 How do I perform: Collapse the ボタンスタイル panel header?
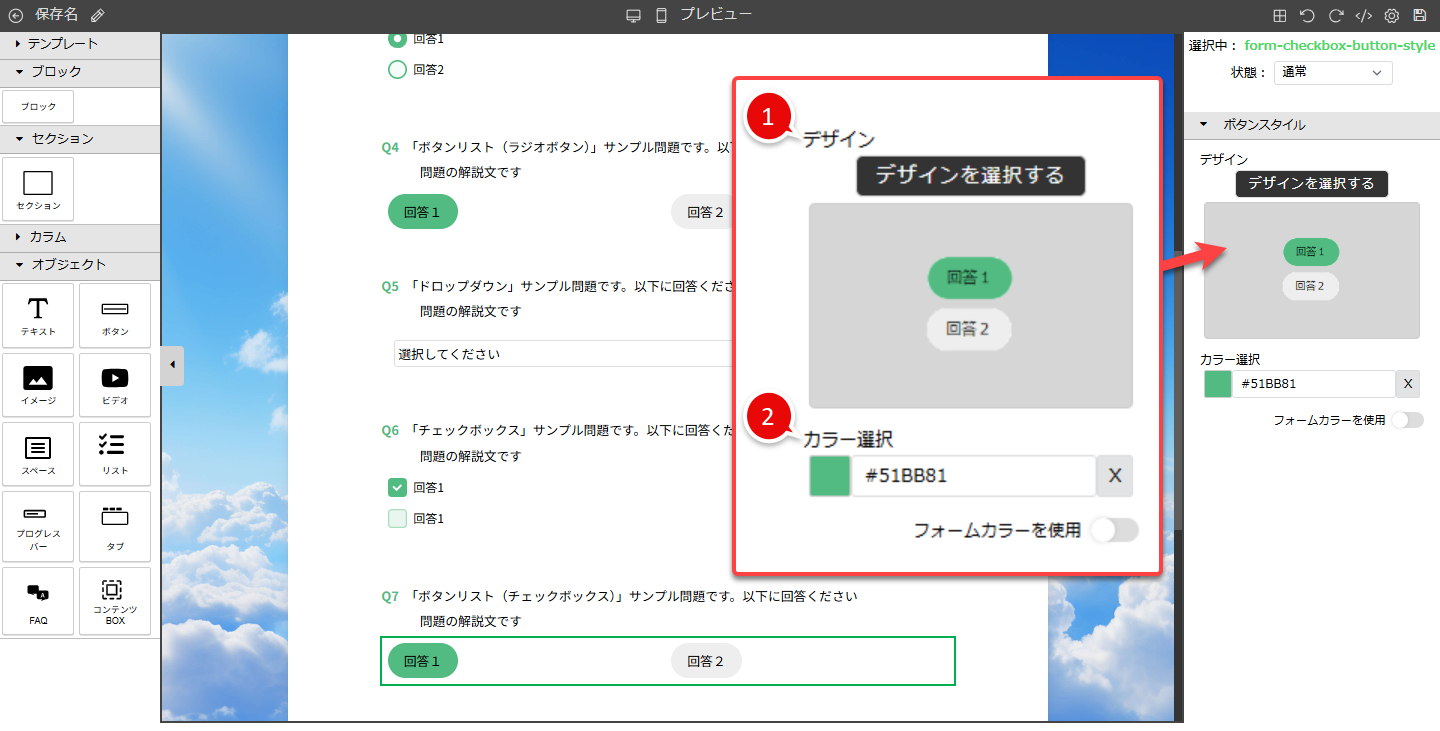point(1264,125)
